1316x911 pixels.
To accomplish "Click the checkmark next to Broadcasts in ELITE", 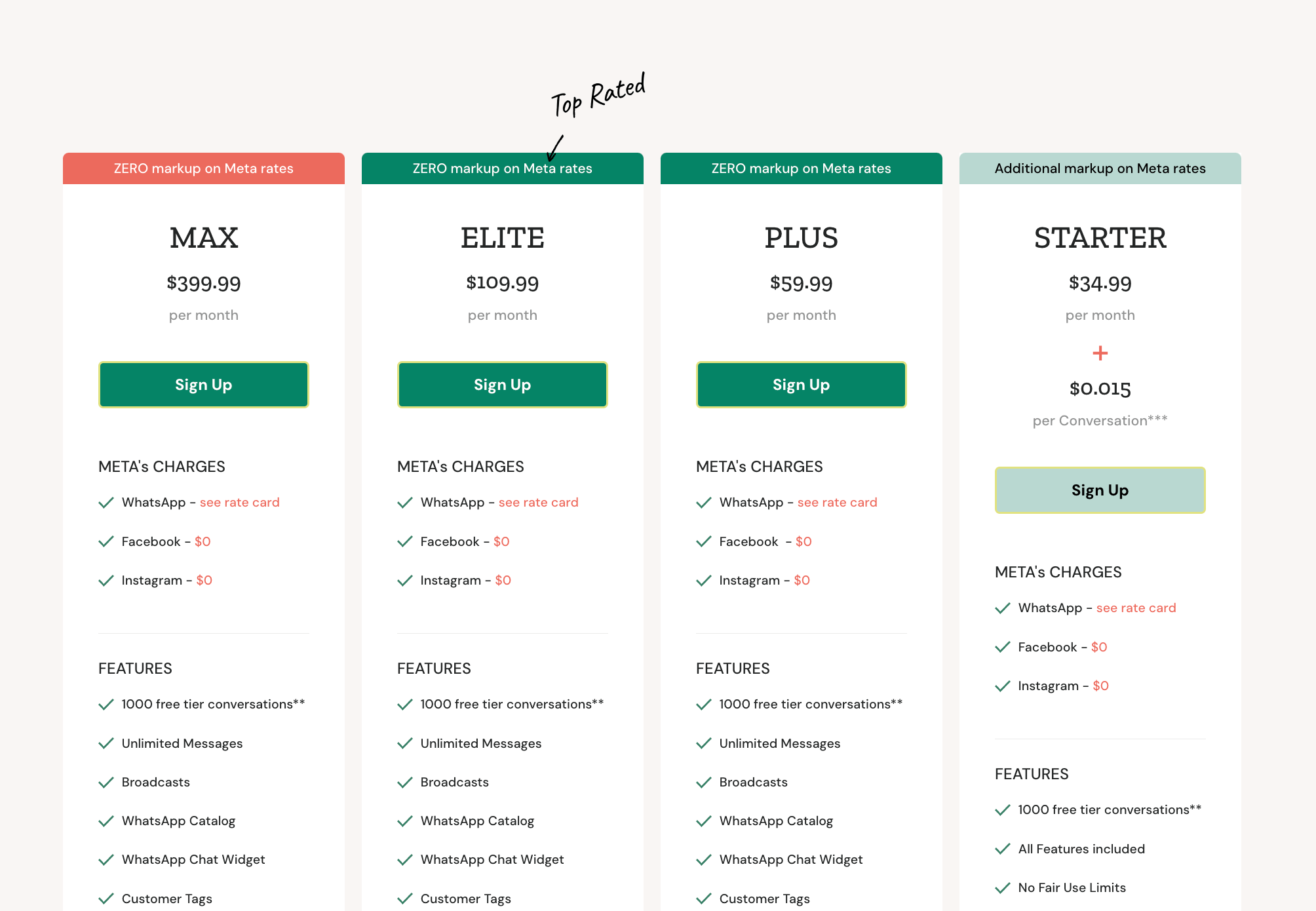I will coord(404,782).
